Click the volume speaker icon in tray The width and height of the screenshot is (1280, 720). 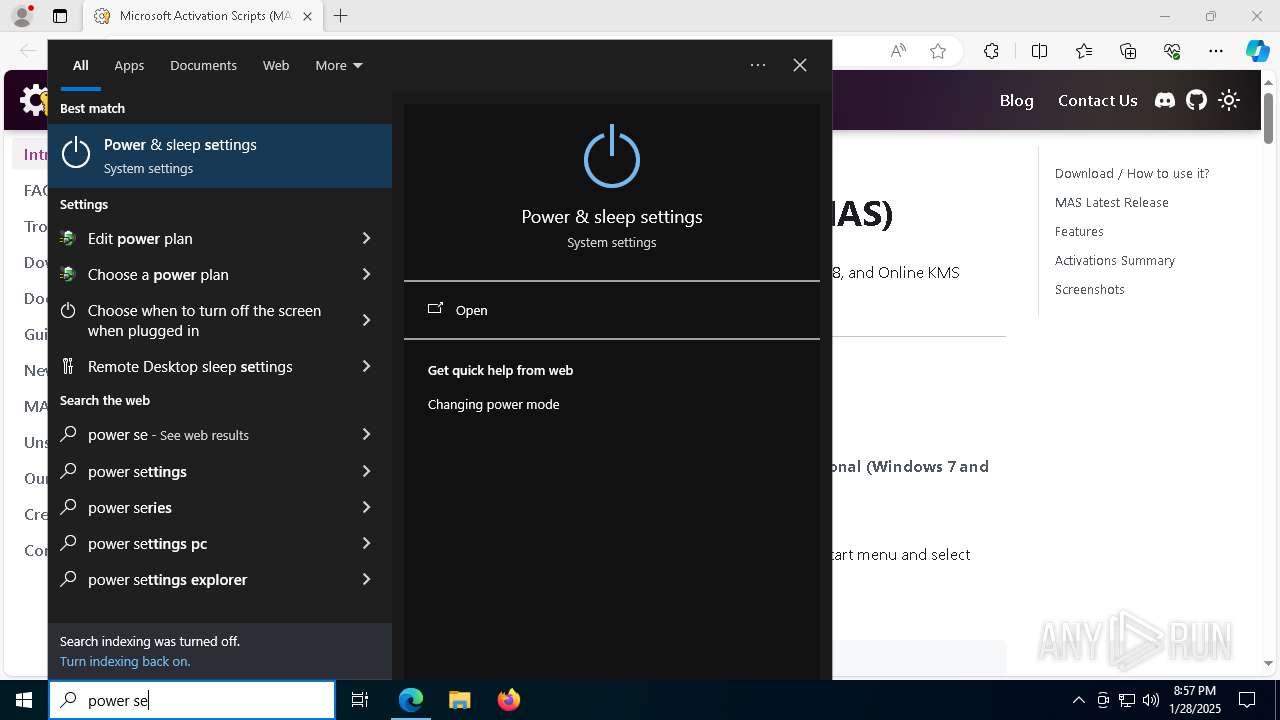coord(1150,700)
